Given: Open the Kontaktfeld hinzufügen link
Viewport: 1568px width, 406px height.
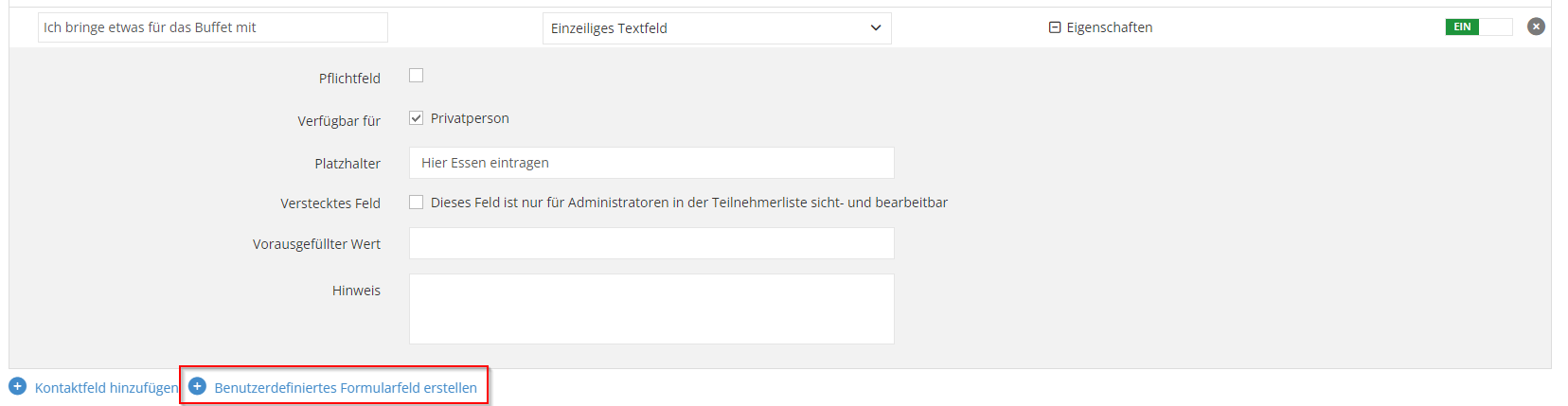Looking at the screenshot, I should pos(106,388).
